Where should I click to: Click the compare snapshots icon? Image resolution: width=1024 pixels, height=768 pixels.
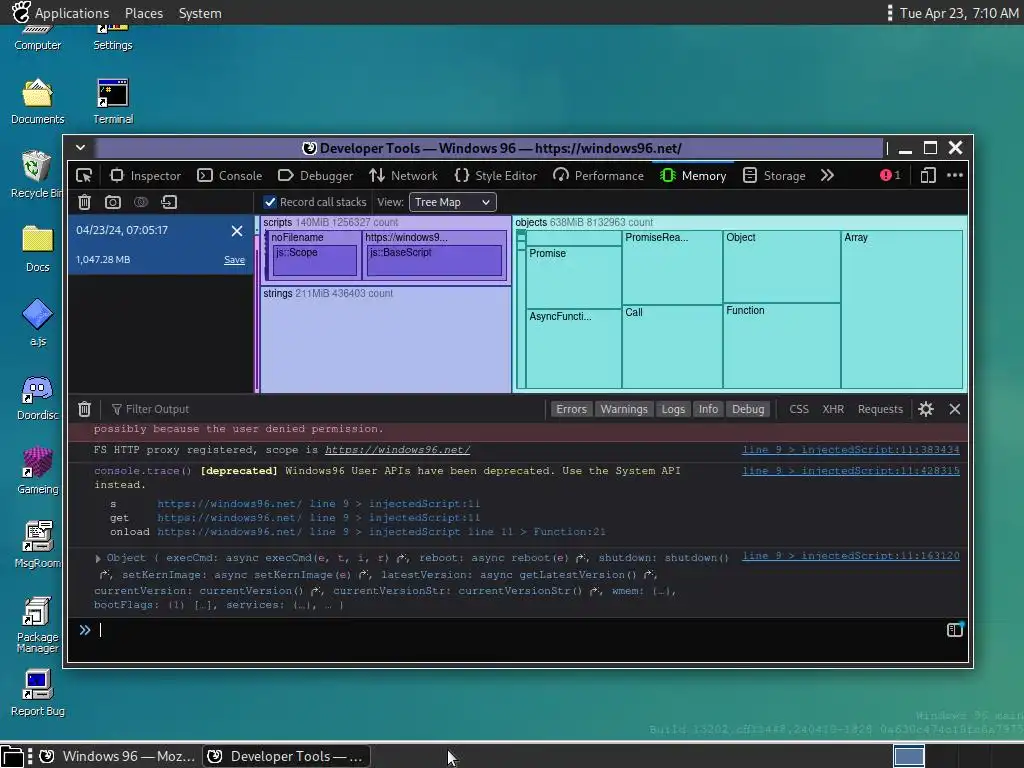click(140, 202)
